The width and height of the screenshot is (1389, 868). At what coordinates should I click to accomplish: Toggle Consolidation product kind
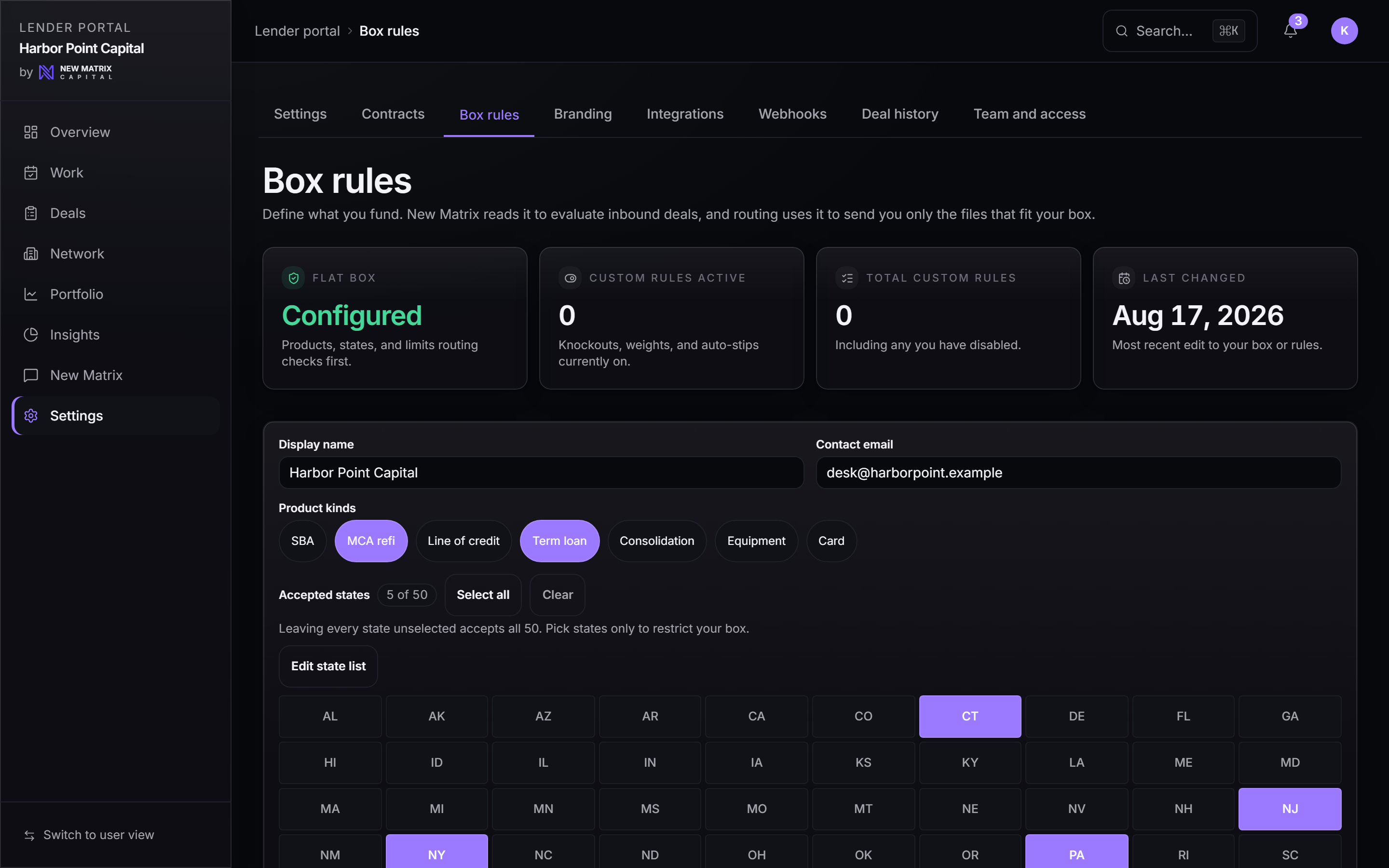click(656, 541)
